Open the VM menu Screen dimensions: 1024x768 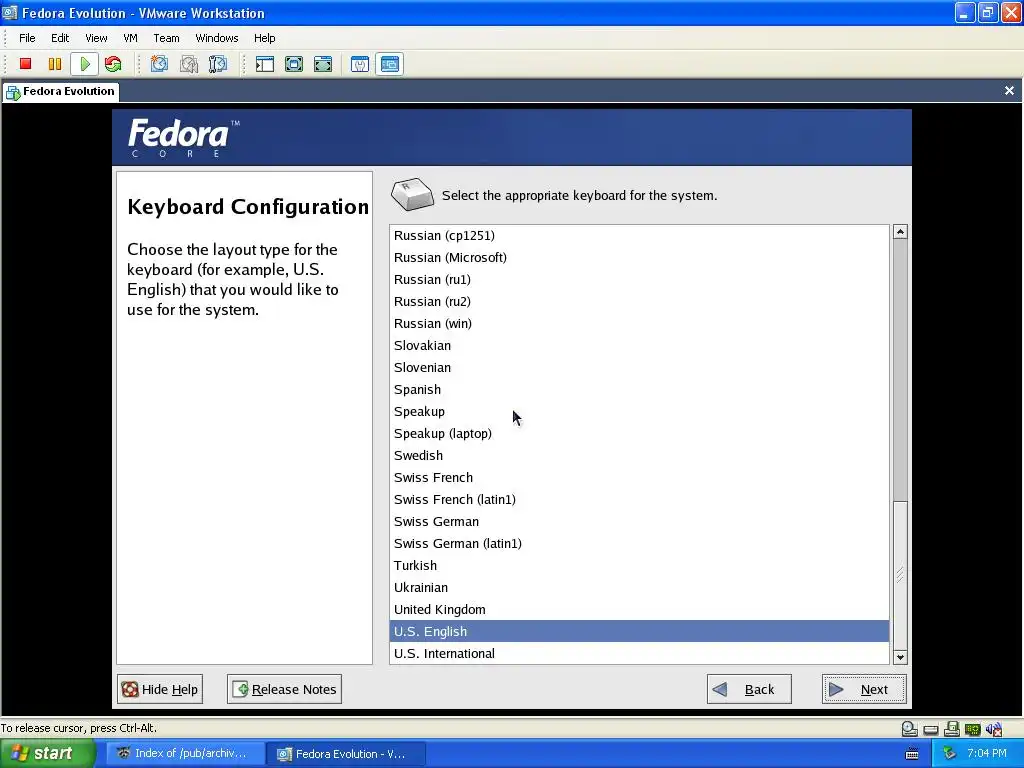click(130, 38)
